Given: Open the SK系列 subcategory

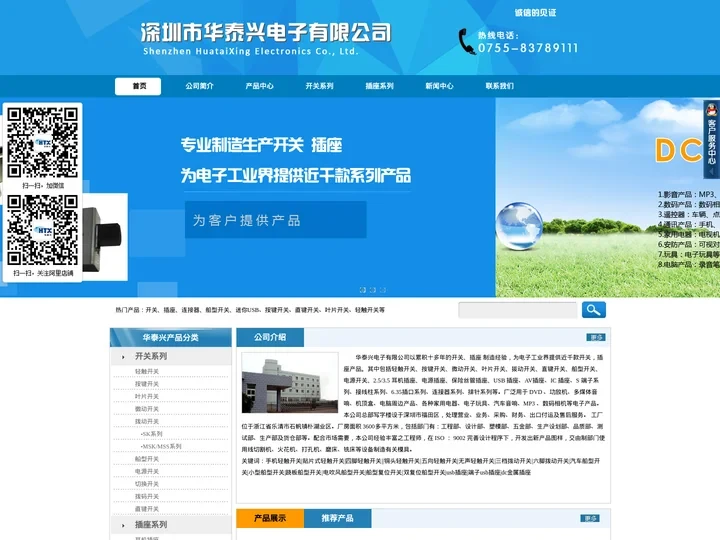Looking at the screenshot, I should [152, 434].
